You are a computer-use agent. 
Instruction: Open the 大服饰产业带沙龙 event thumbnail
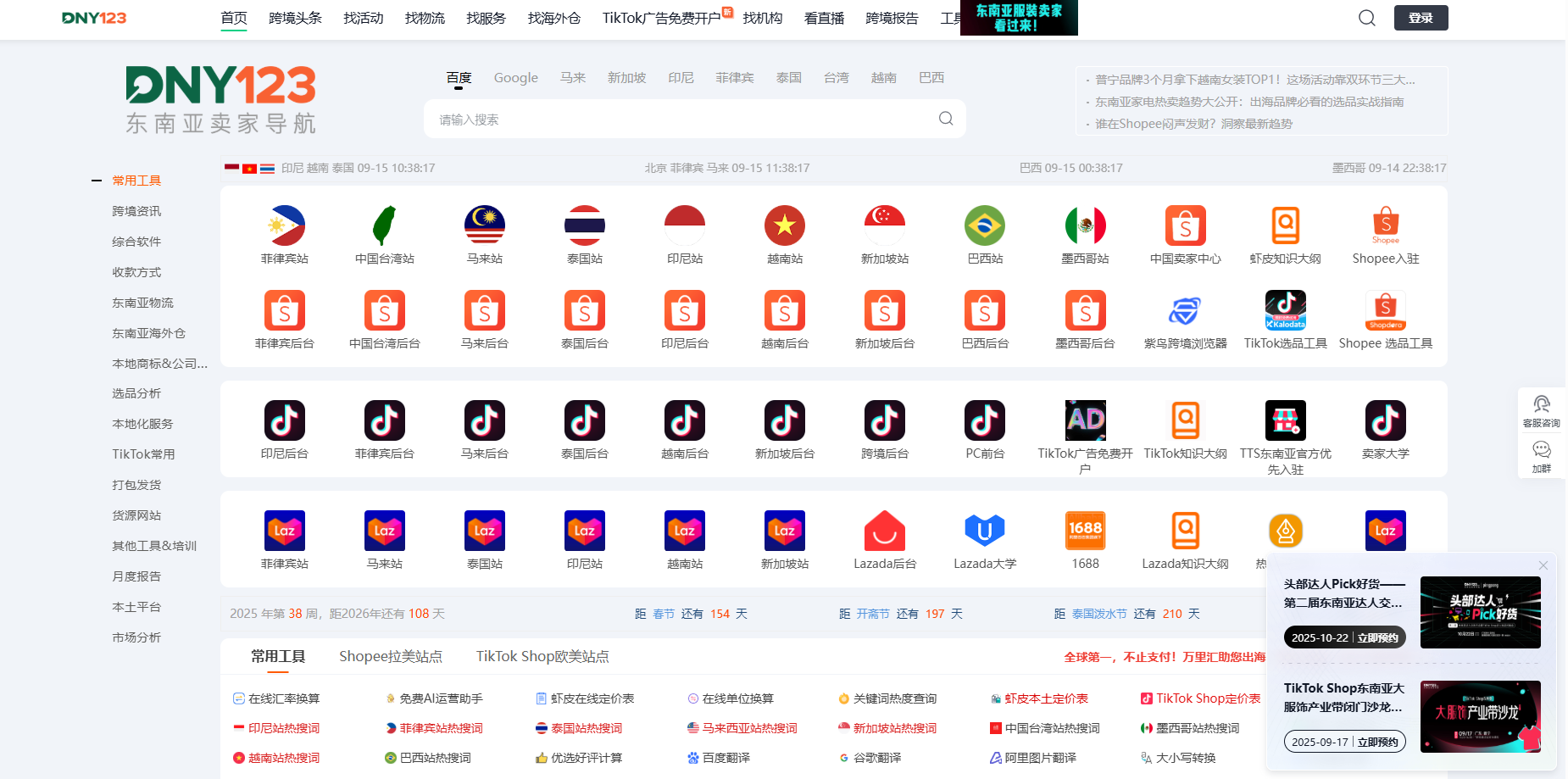tap(1481, 716)
